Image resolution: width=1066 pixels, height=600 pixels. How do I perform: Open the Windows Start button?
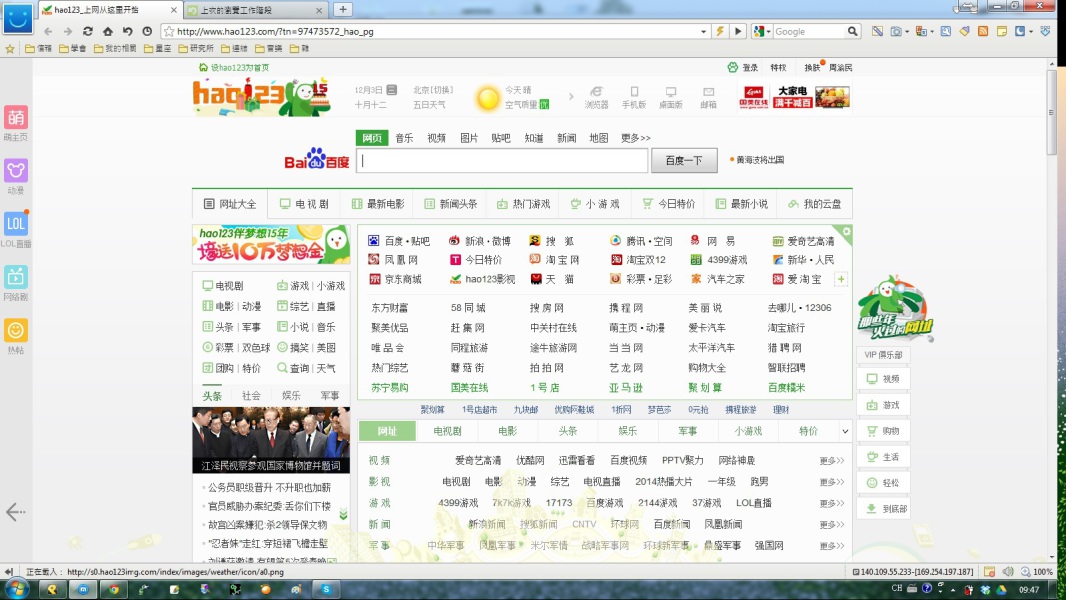pyautogui.click(x=16, y=588)
